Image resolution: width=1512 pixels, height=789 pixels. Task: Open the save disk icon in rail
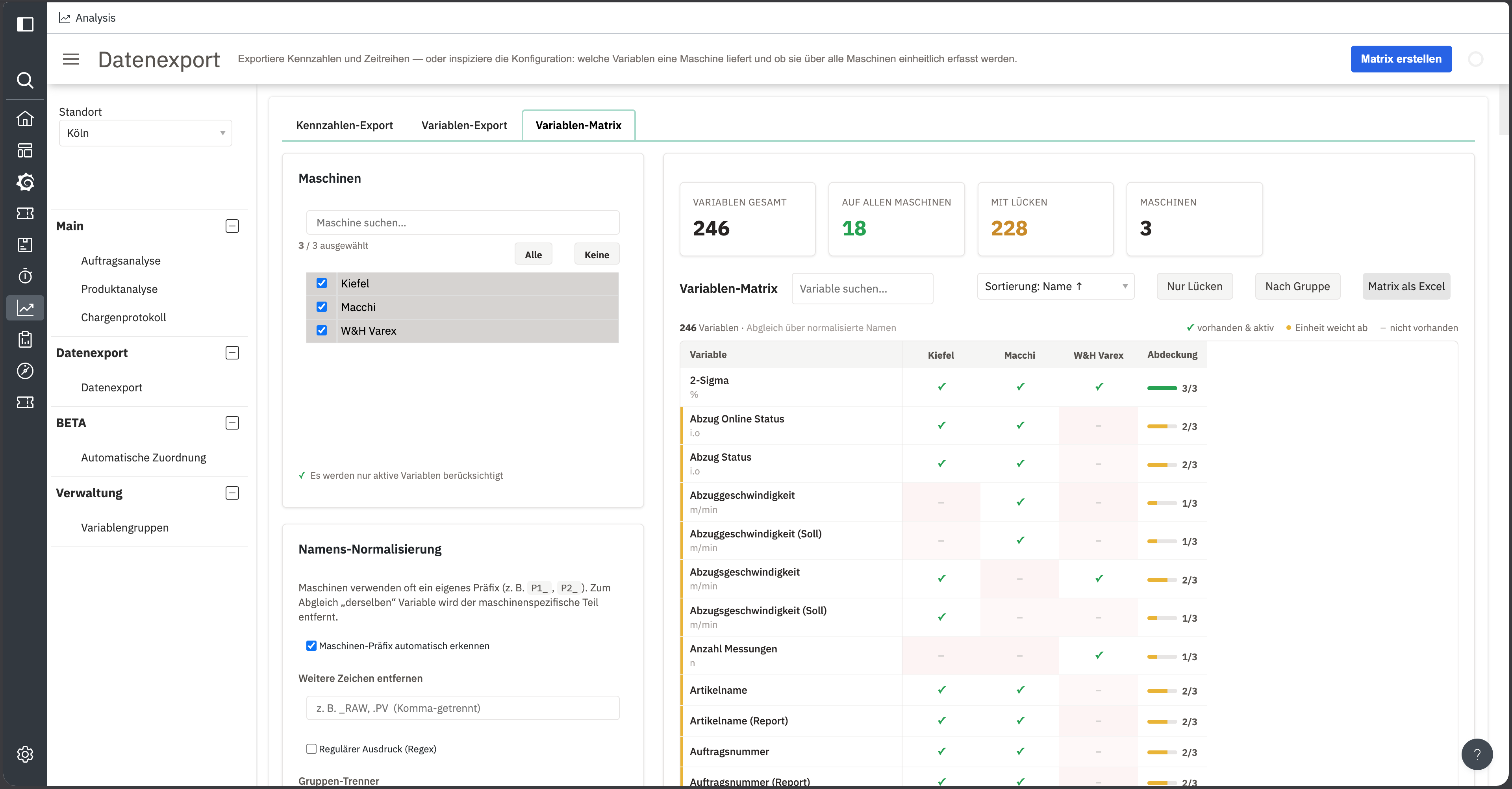pos(25,245)
